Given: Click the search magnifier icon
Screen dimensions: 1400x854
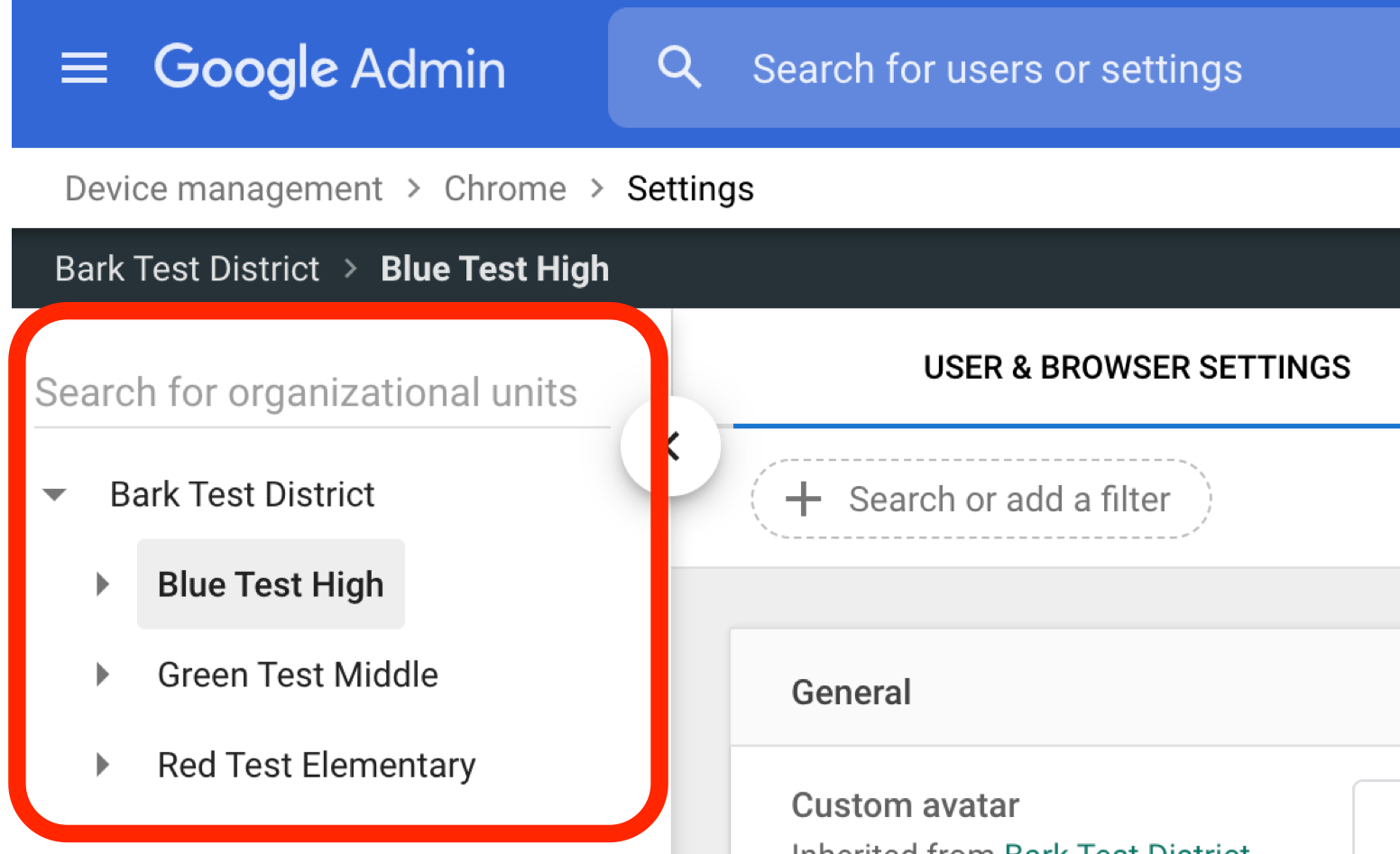Looking at the screenshot, I should (679, 69).
